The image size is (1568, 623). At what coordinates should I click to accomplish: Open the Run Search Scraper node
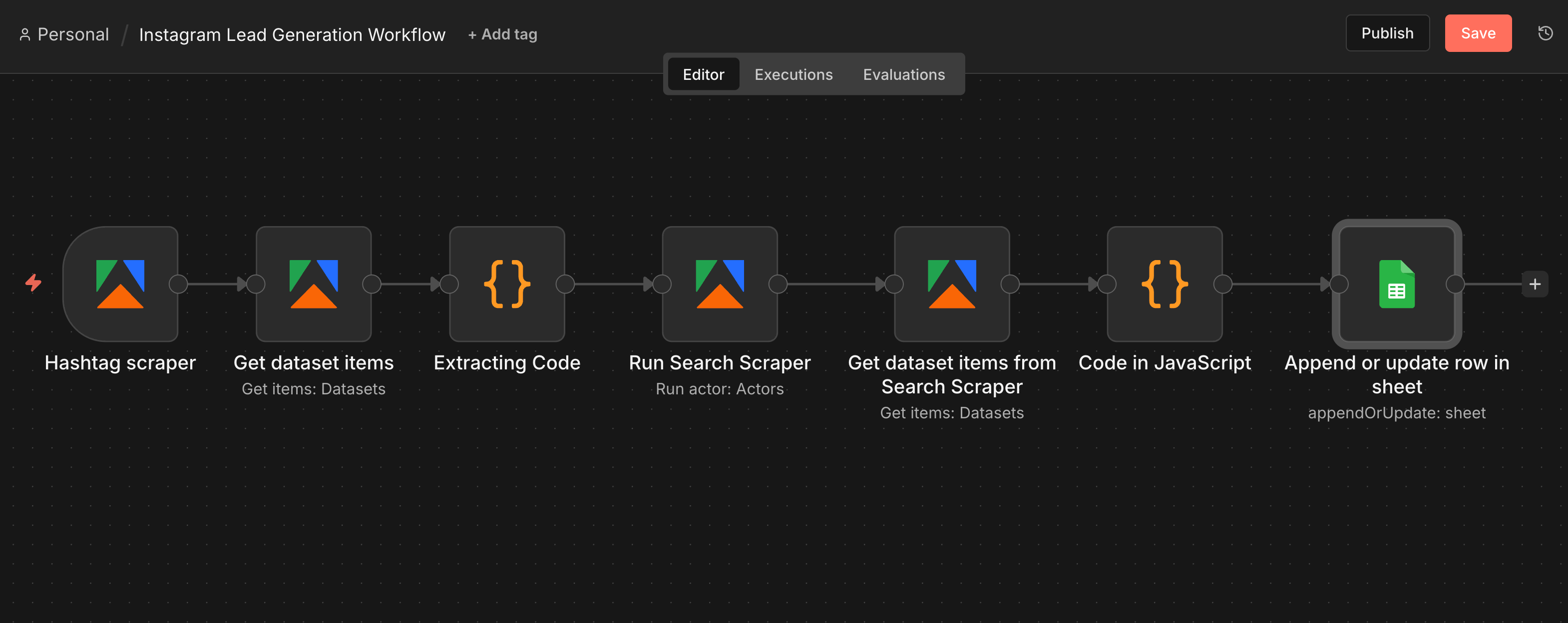(x=720, y=284)
